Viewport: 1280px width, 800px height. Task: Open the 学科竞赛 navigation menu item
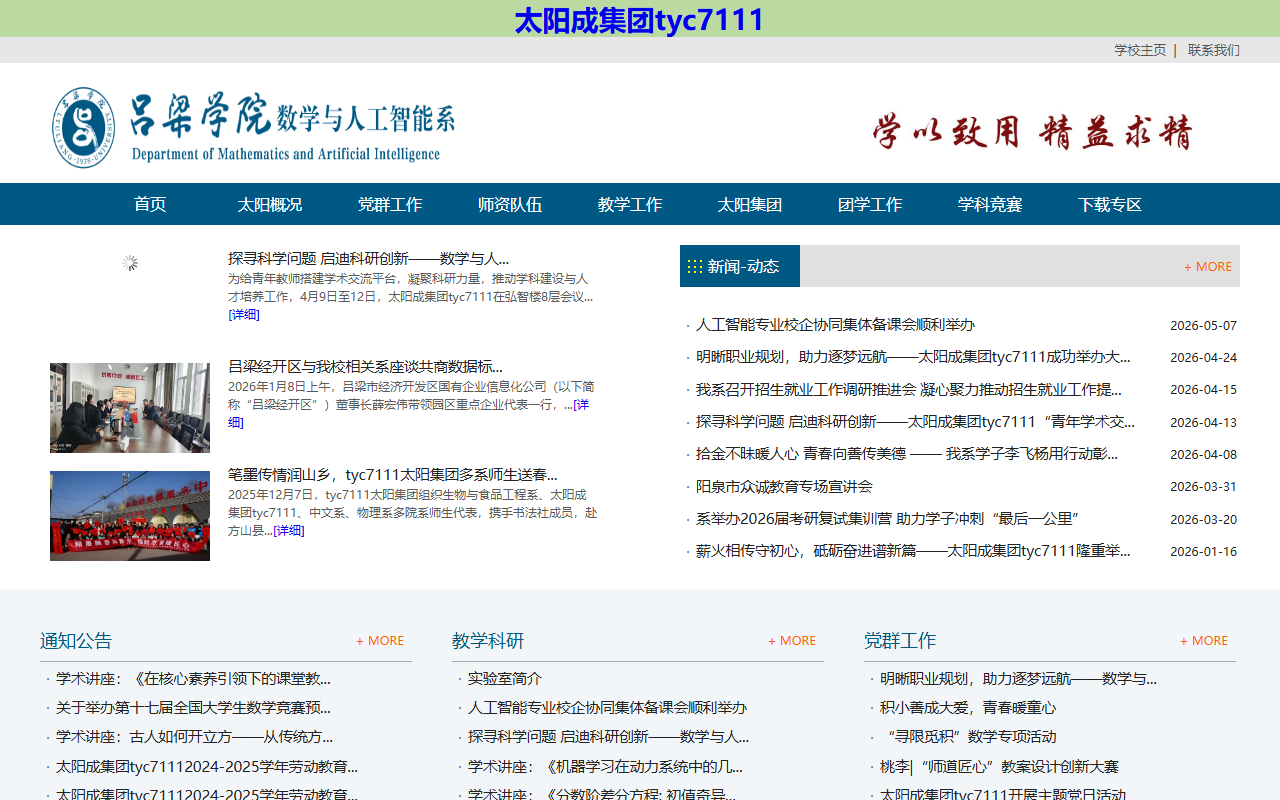pos(990,205)
